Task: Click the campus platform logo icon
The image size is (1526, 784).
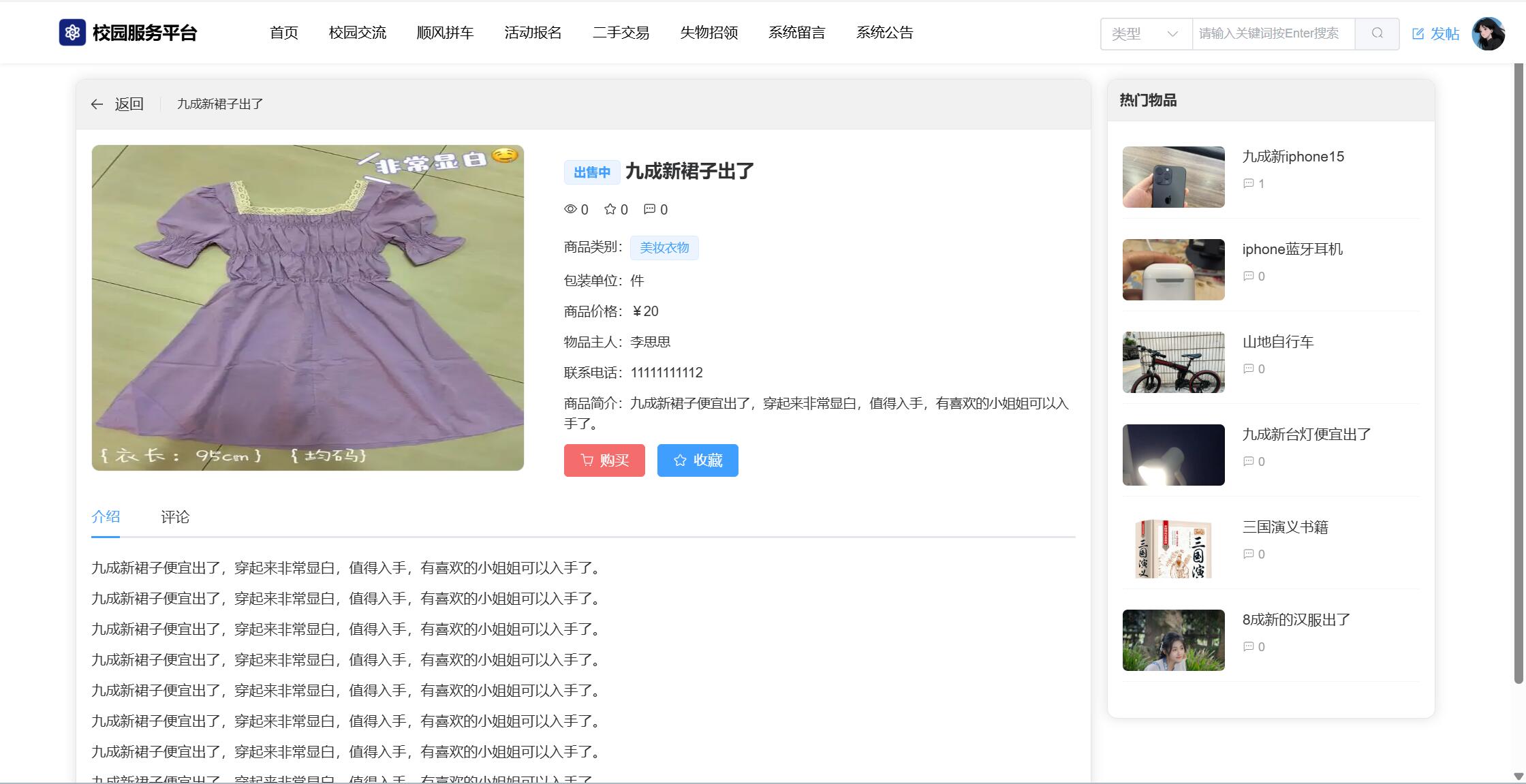Action: pyautogui.click(x=72, y=33)
